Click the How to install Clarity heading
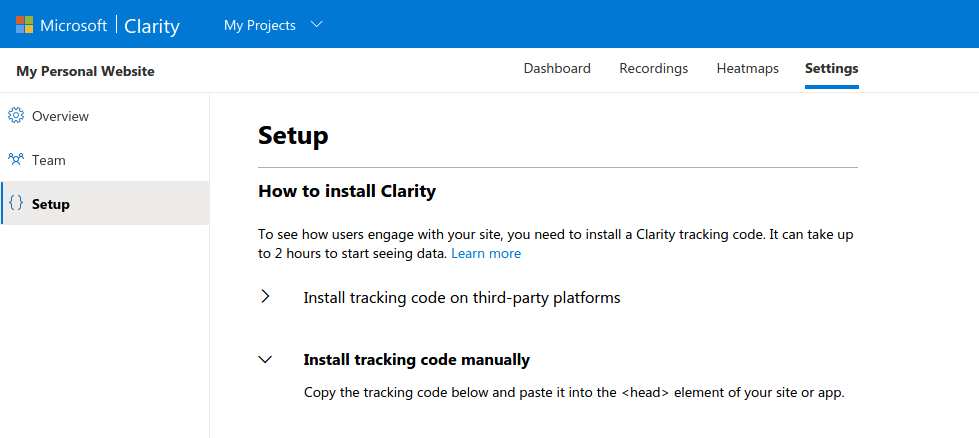This screenshot has height=438, width=979. coord(347,191)
